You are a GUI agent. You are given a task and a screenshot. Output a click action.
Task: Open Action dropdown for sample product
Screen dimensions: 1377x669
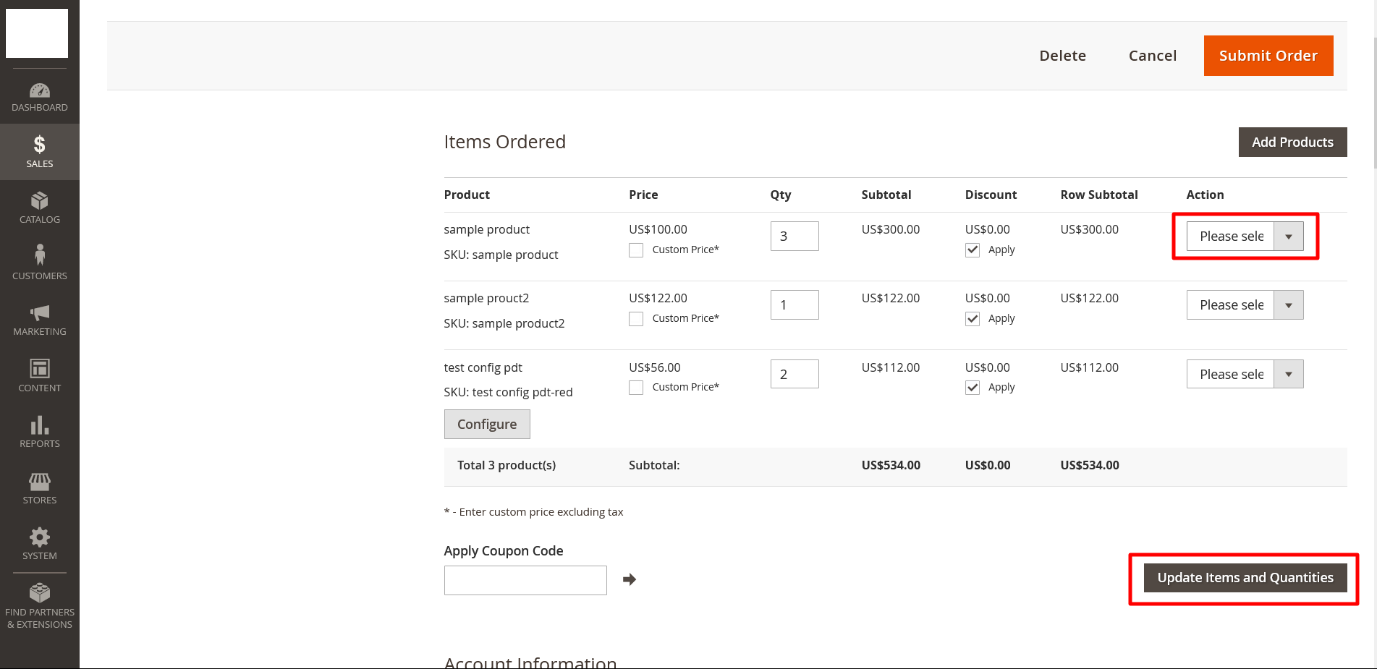click(x=1244, y=236)
